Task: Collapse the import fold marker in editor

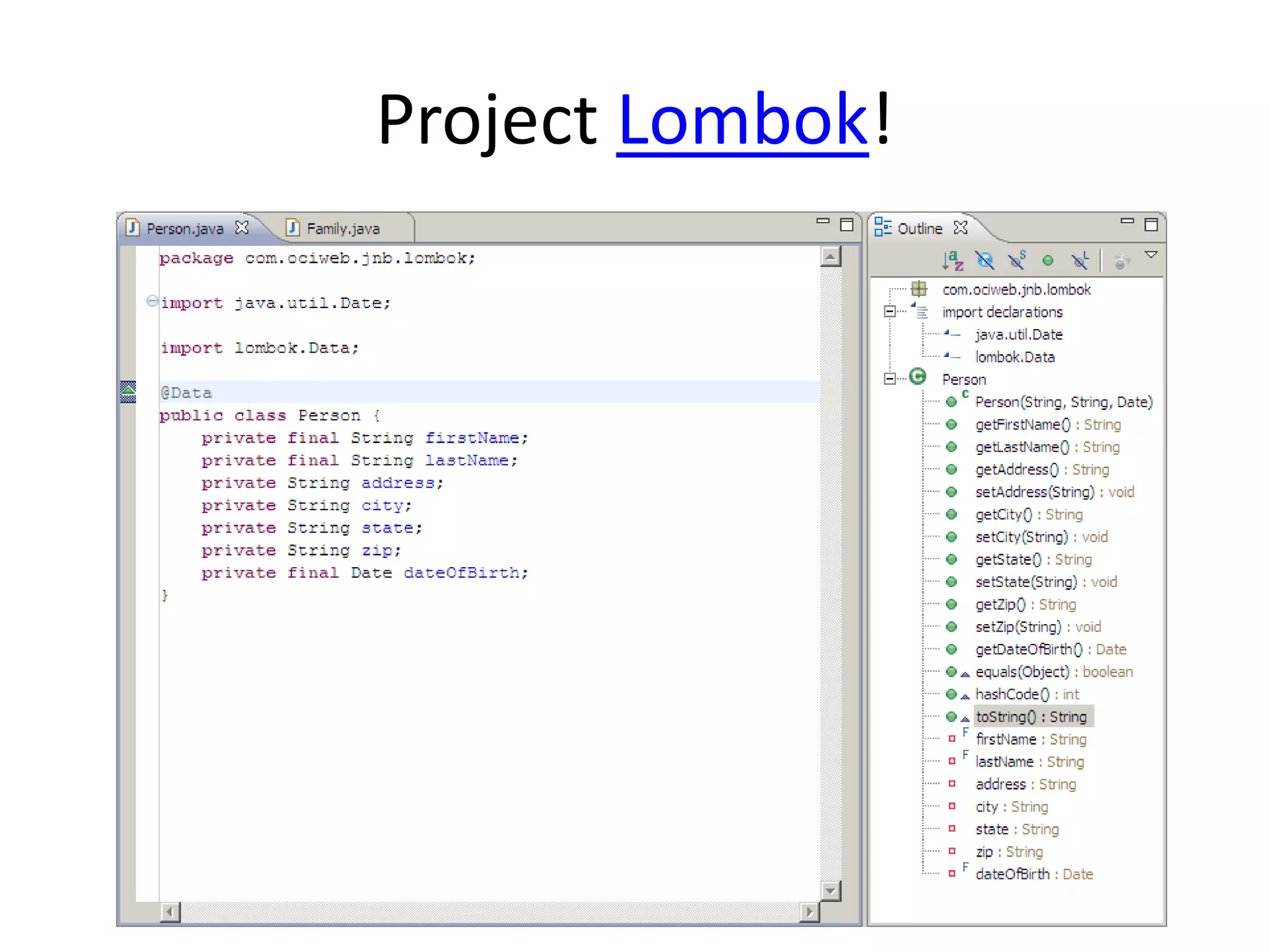Action: (152, 301)
